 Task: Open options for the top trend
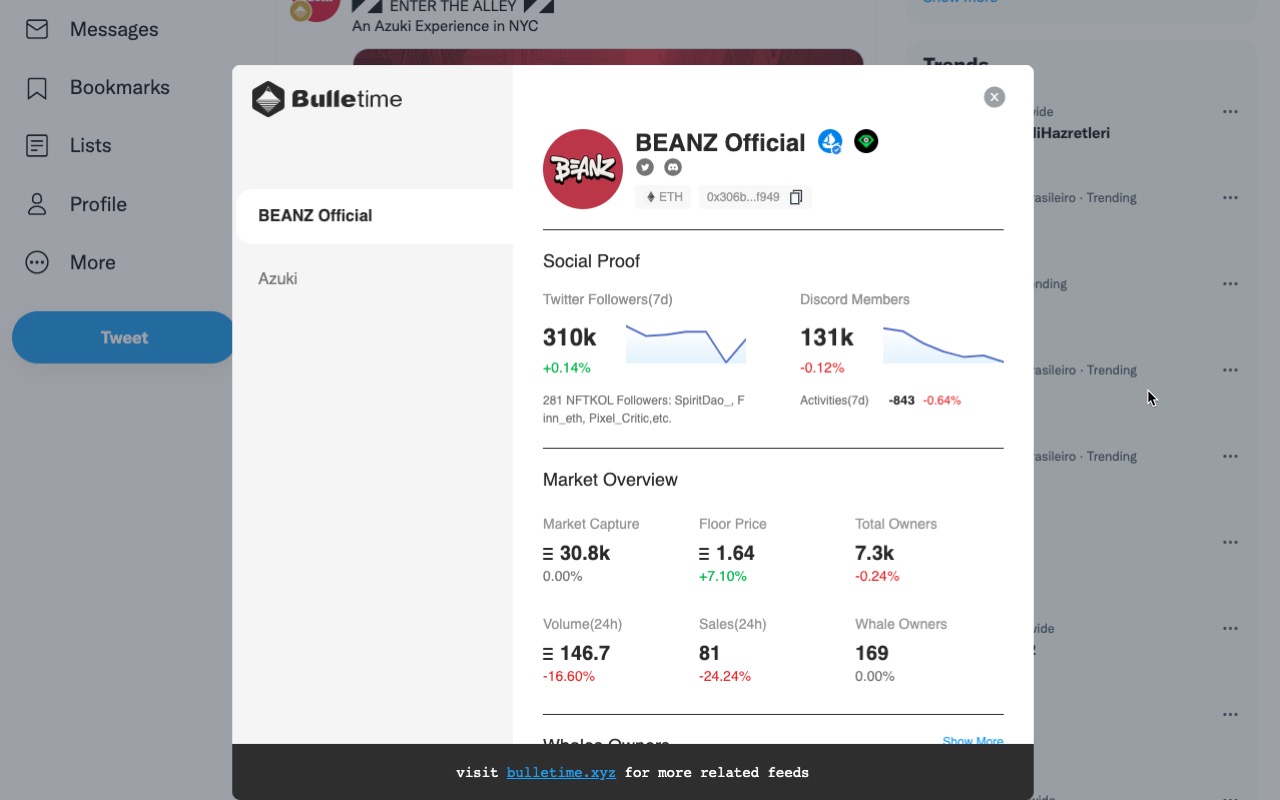(1230, 112)
